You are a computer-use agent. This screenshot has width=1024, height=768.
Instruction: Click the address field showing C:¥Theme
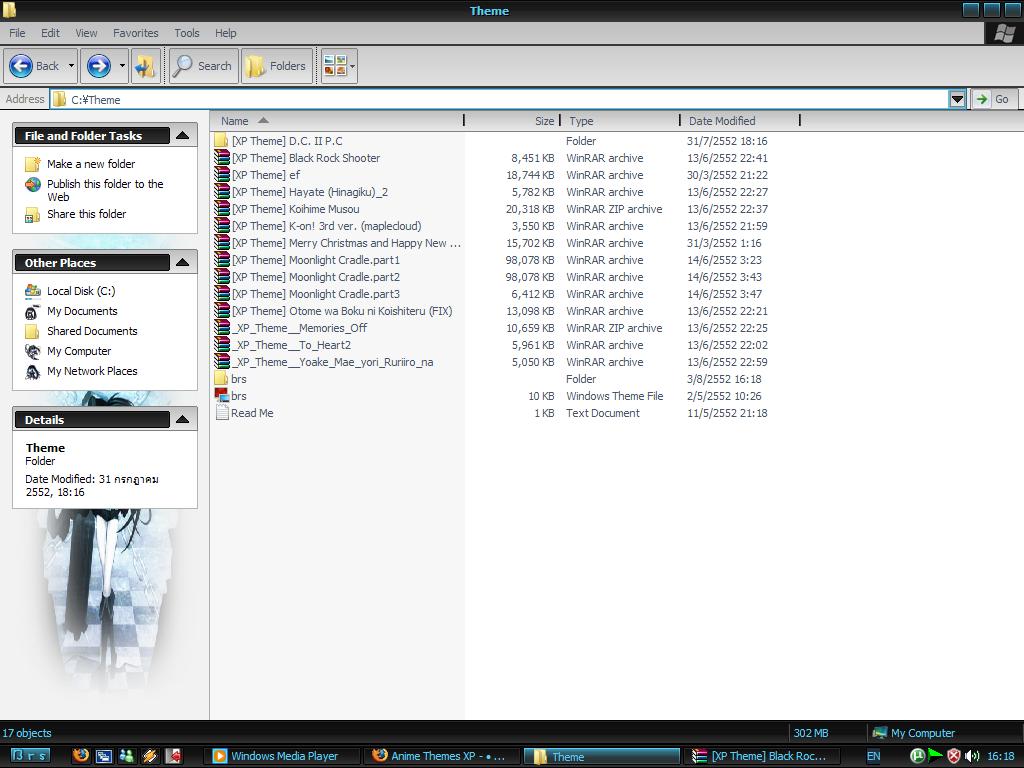pyautogui.click(x=500, y=99)
